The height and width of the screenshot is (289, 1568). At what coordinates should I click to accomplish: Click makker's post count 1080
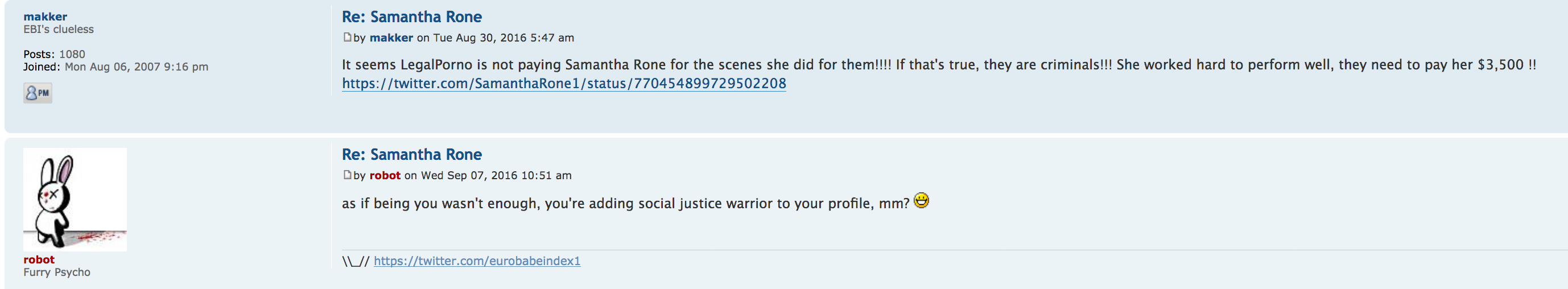pyautogui.click(x=72, y=54)
